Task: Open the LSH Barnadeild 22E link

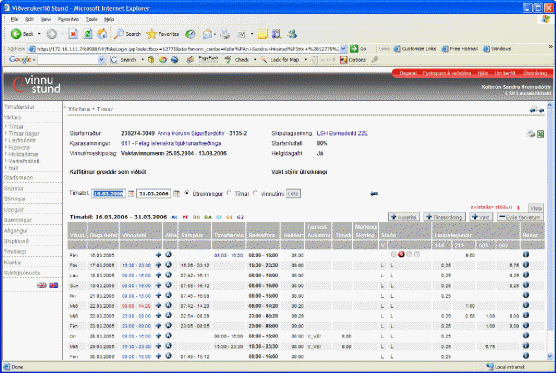Action: coord(342,133)
